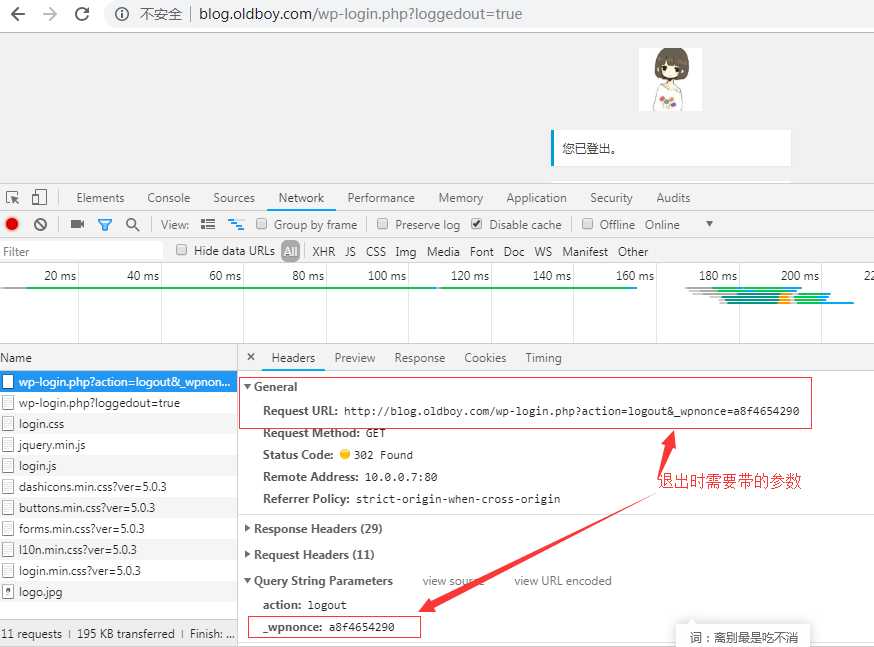Click the network Filter text field
The width and height of the screenshot is (874, 647).
pos(82,252)
